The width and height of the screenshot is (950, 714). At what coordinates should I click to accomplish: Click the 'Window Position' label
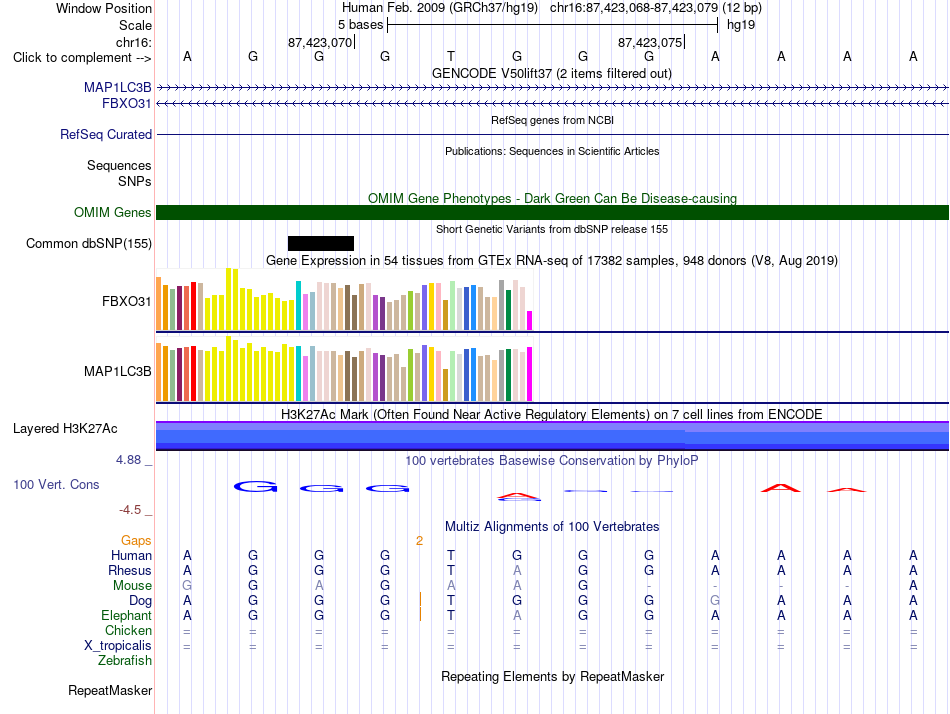(104, 8)
